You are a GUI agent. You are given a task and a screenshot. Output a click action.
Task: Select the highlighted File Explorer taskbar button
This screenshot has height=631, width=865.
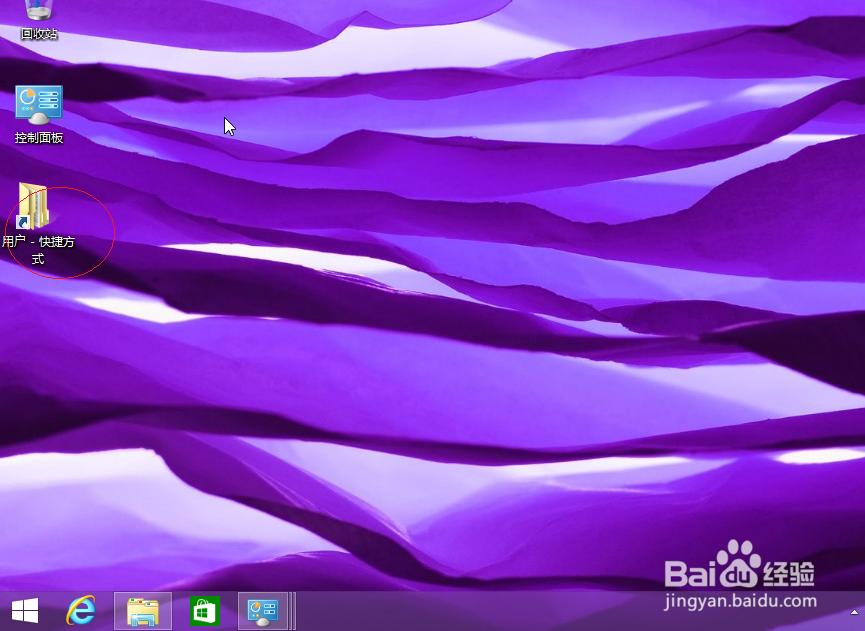pyautogui.click(x=140, y=610)
